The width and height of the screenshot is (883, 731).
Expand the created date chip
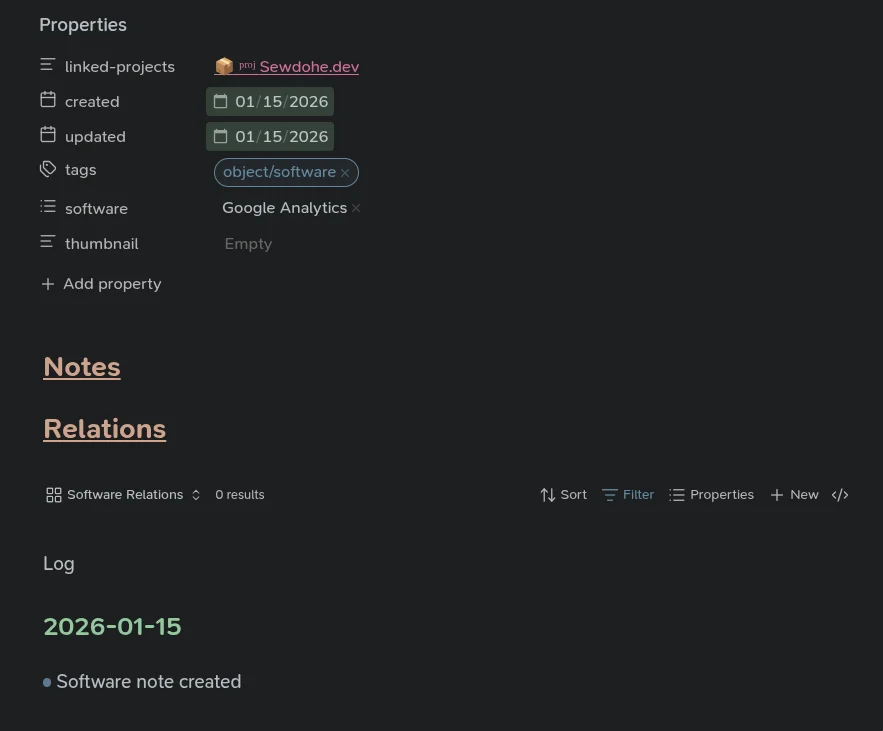[x=269, y=101]
